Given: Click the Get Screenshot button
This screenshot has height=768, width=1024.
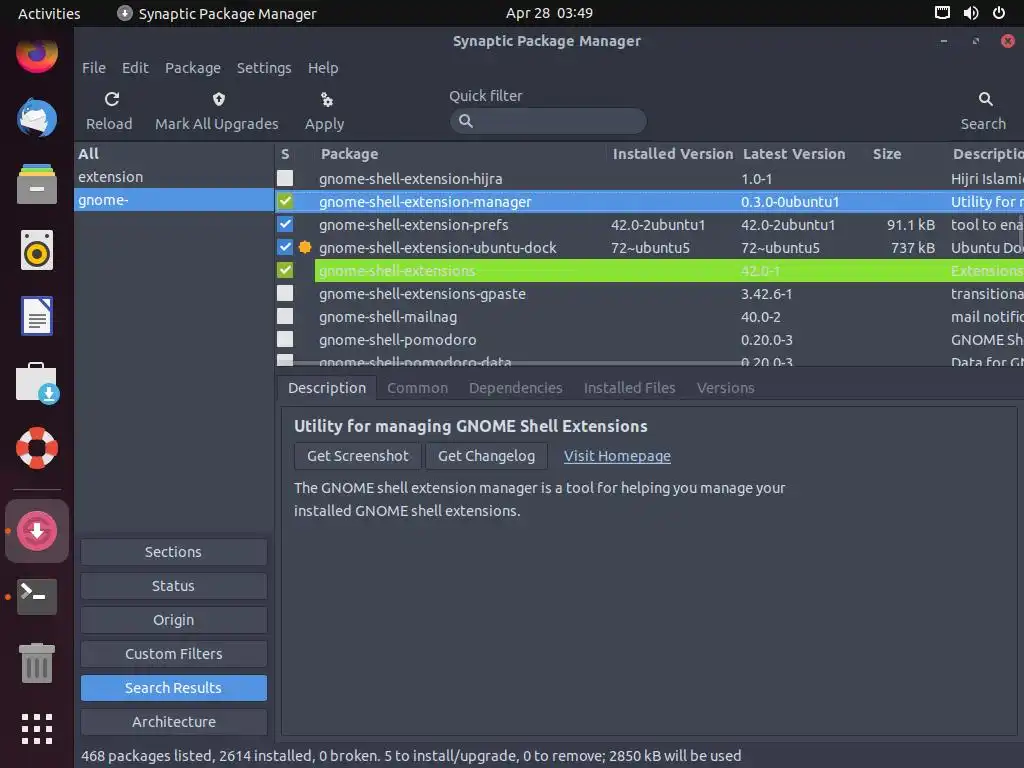Looking at the screenshot, I should coord(358,456).
